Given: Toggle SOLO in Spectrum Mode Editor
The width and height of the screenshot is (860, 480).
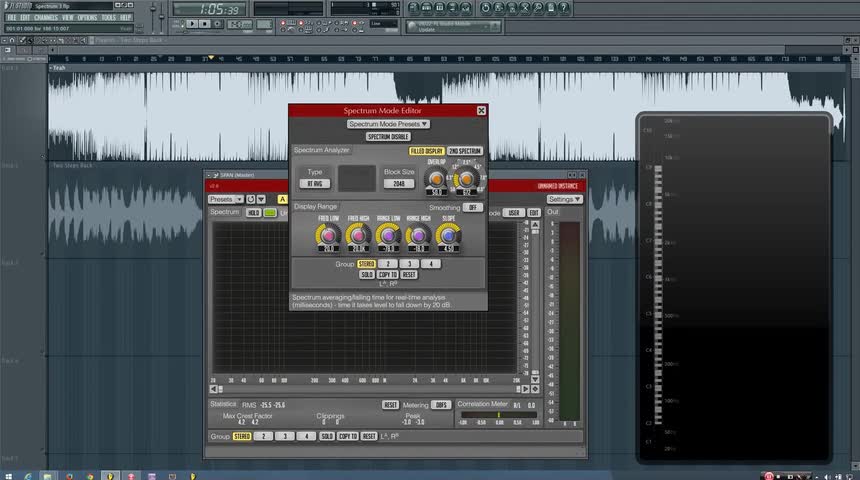Looking at the screenshot, I should [x=367, y=274].
